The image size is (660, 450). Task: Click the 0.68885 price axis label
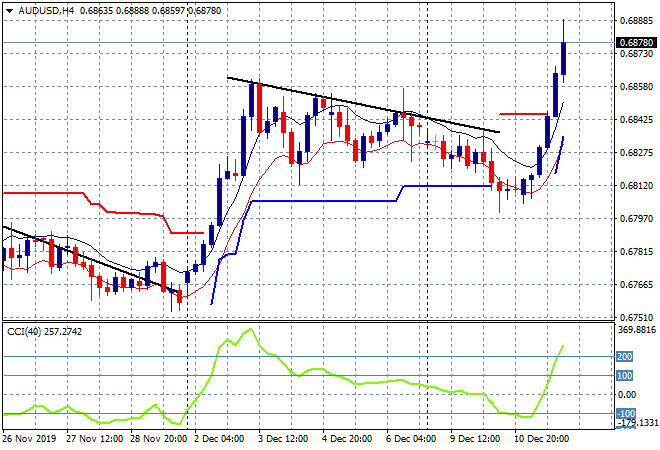636,20
